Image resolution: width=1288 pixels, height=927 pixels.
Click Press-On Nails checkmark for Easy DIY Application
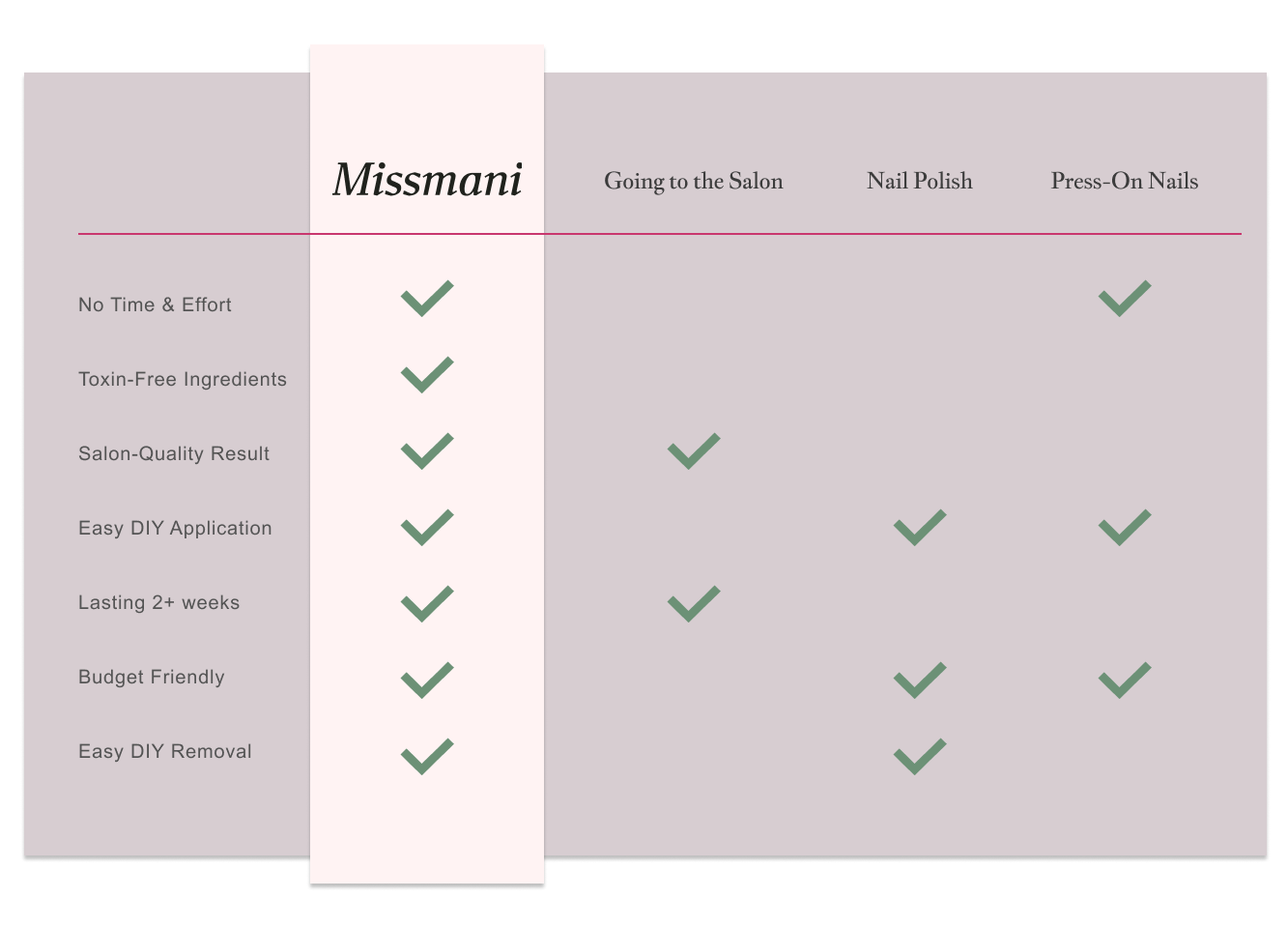[1125, 528]
